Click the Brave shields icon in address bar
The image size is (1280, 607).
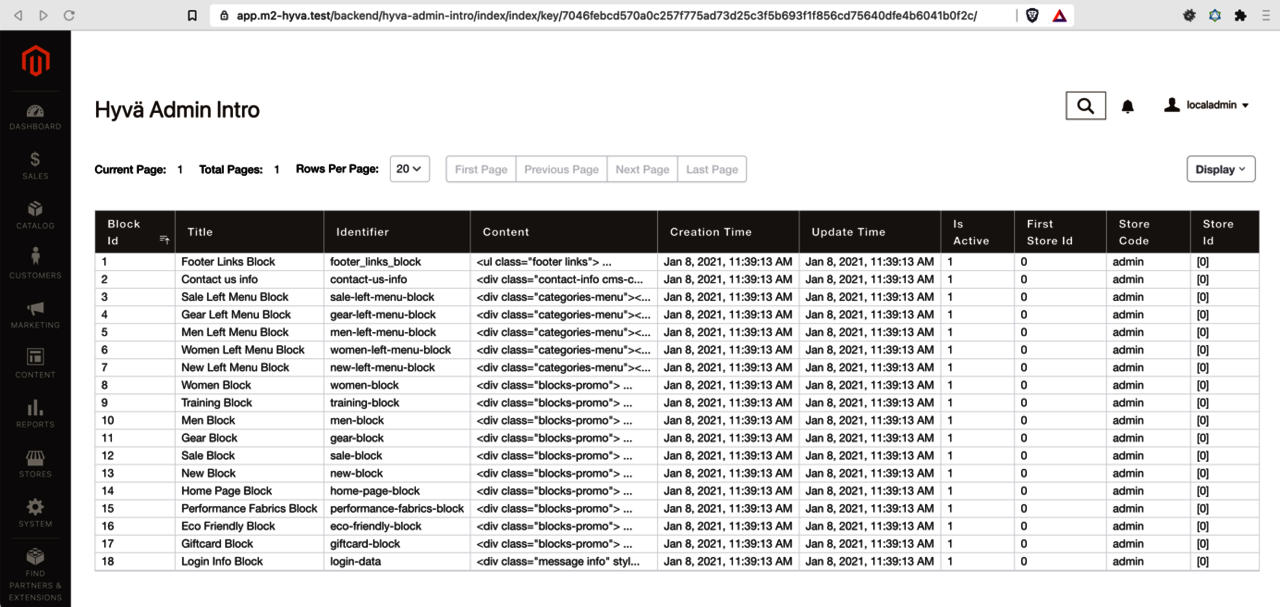1032,16
